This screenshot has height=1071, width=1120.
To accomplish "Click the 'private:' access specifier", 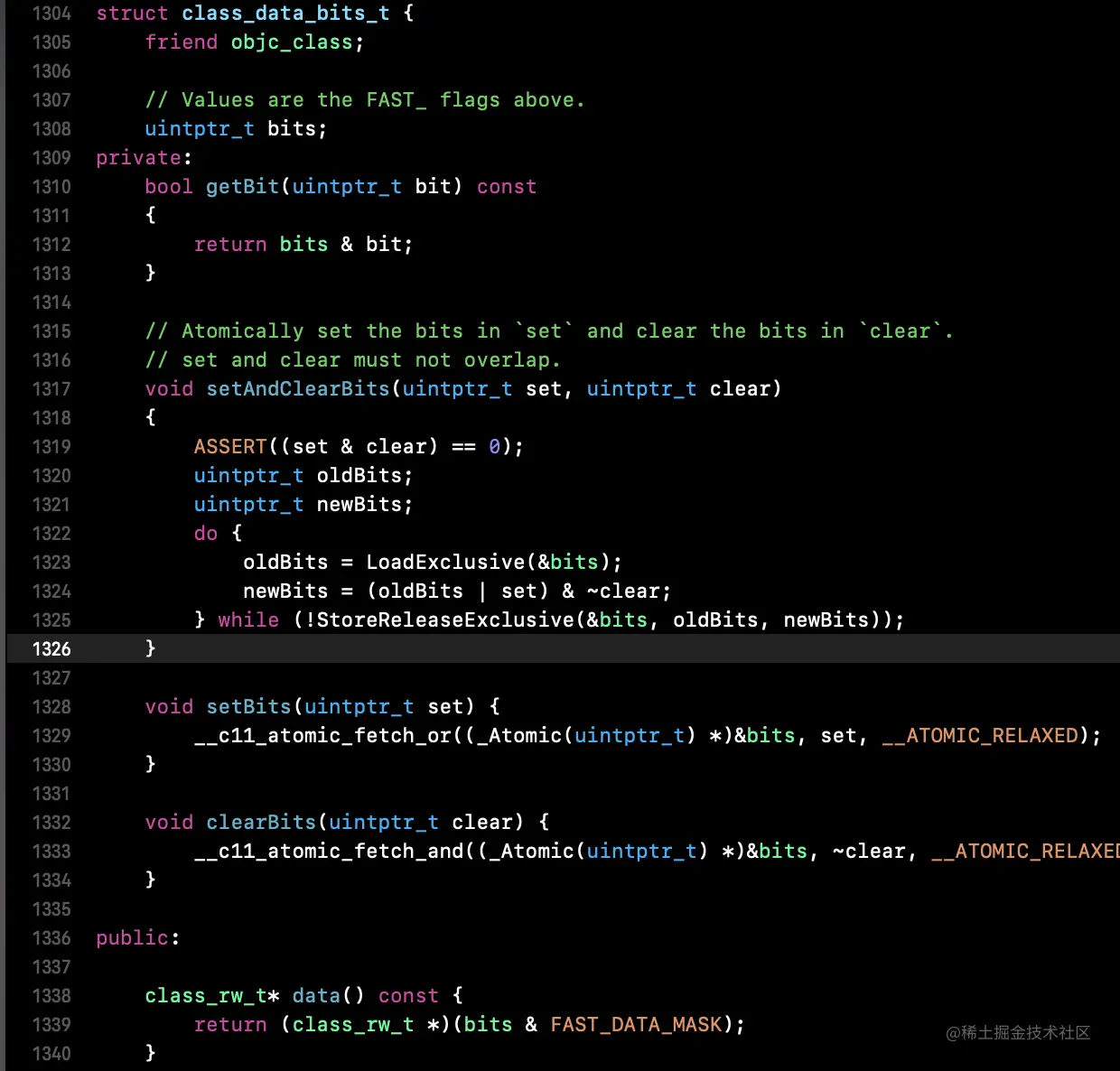I will click(x=145, y=158).
